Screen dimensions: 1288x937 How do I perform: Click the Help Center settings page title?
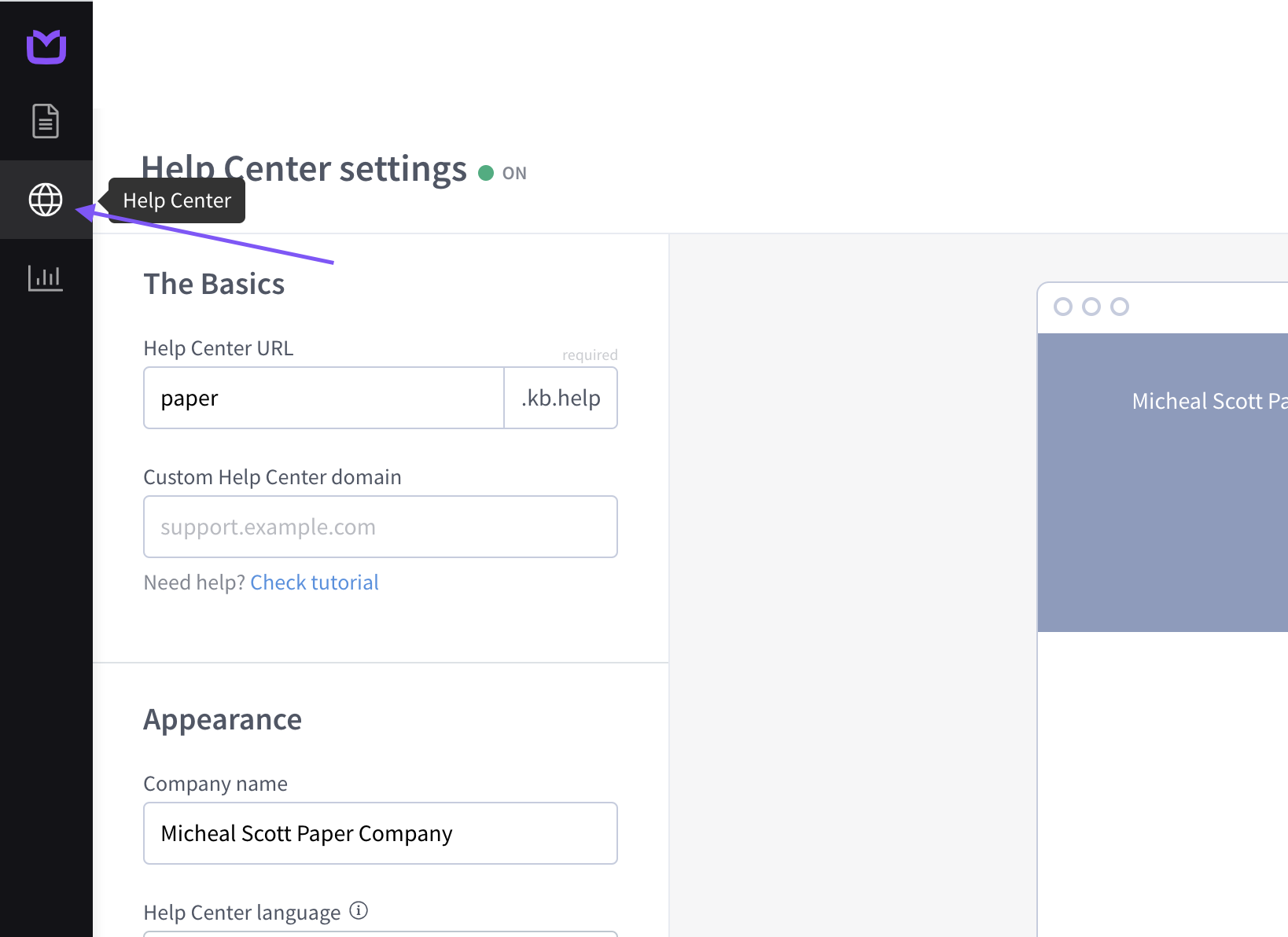[304, 168]
